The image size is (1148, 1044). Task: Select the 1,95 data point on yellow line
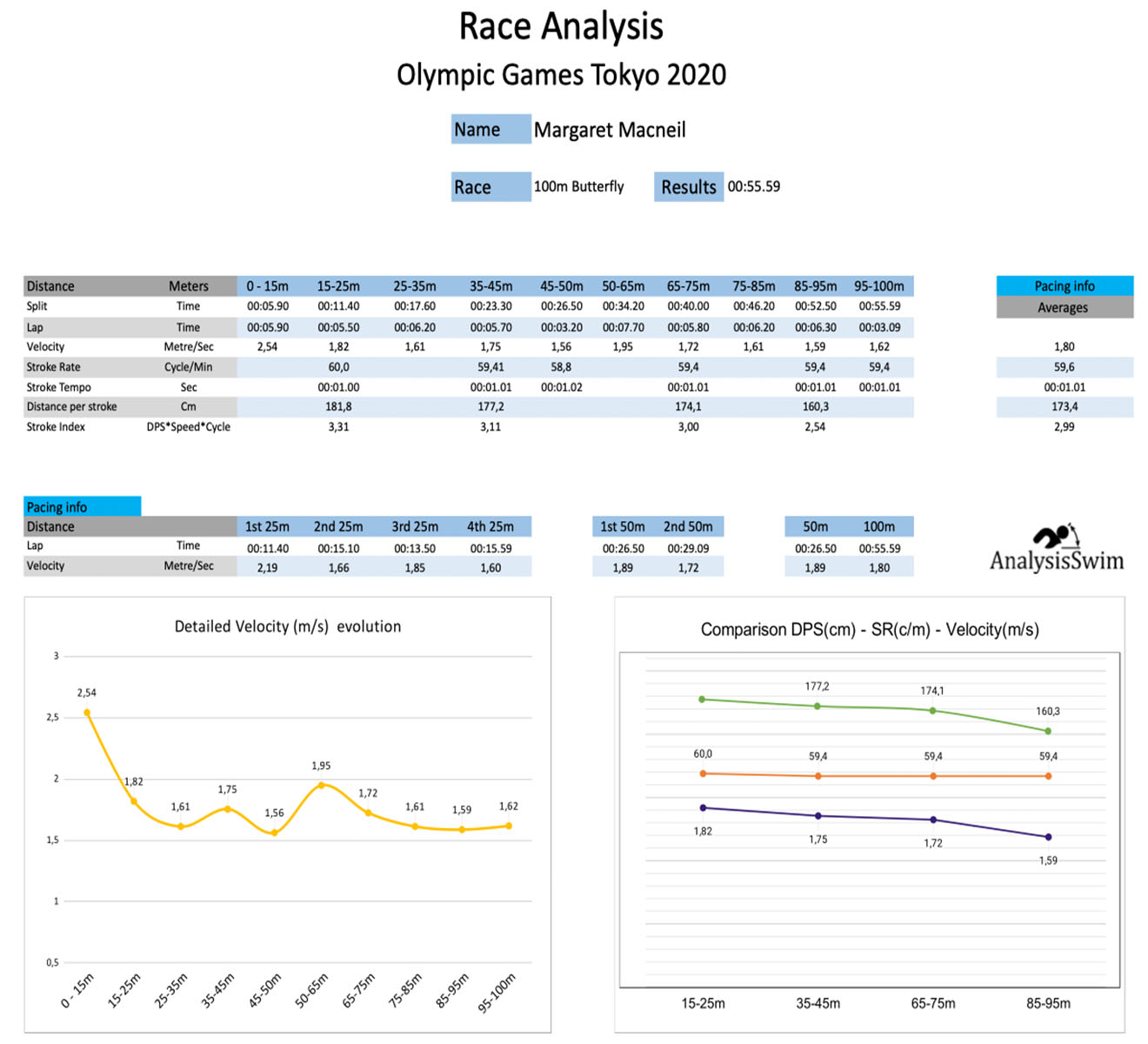(x=321, y=785)
